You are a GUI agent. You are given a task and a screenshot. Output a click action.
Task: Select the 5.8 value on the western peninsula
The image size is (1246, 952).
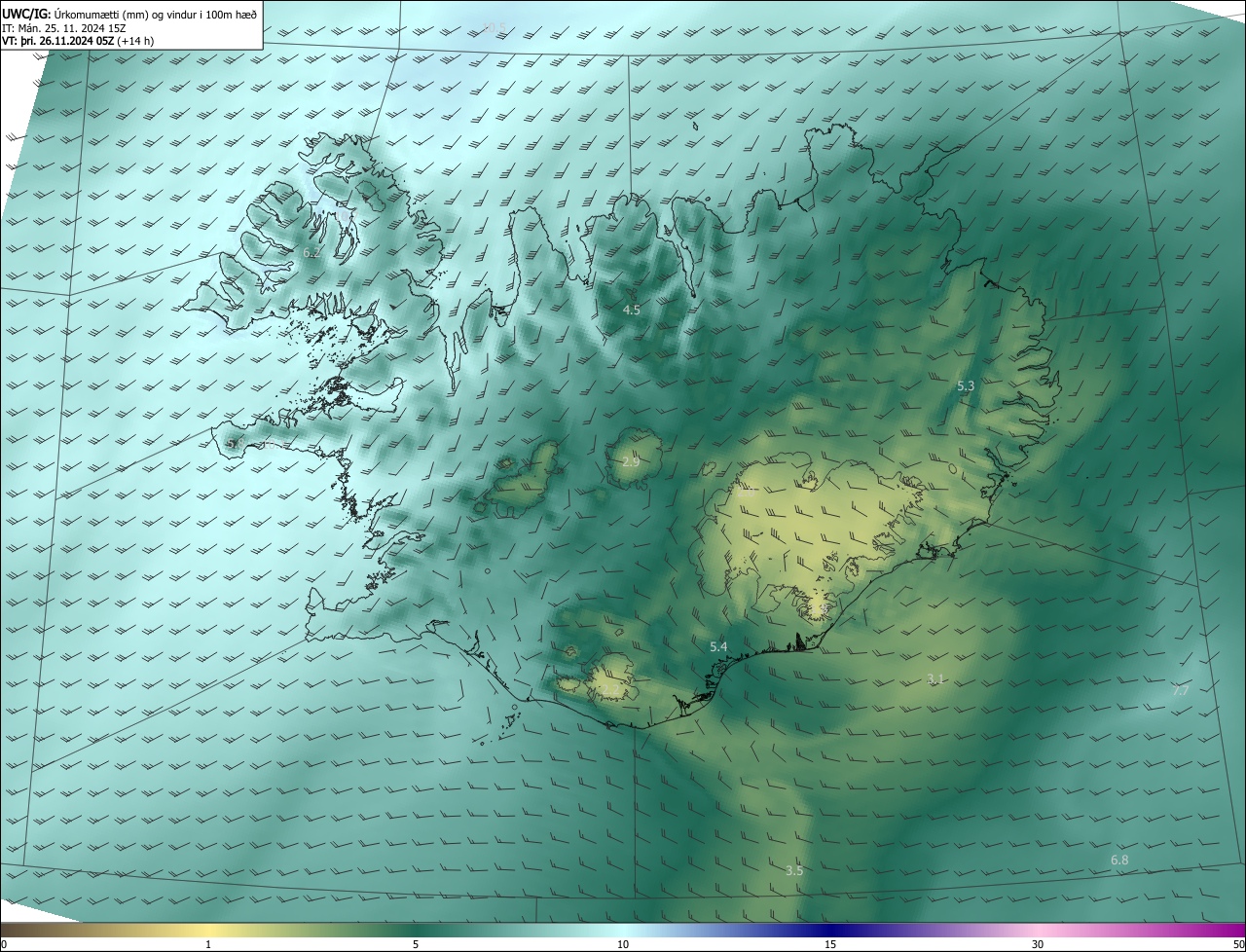235,444
